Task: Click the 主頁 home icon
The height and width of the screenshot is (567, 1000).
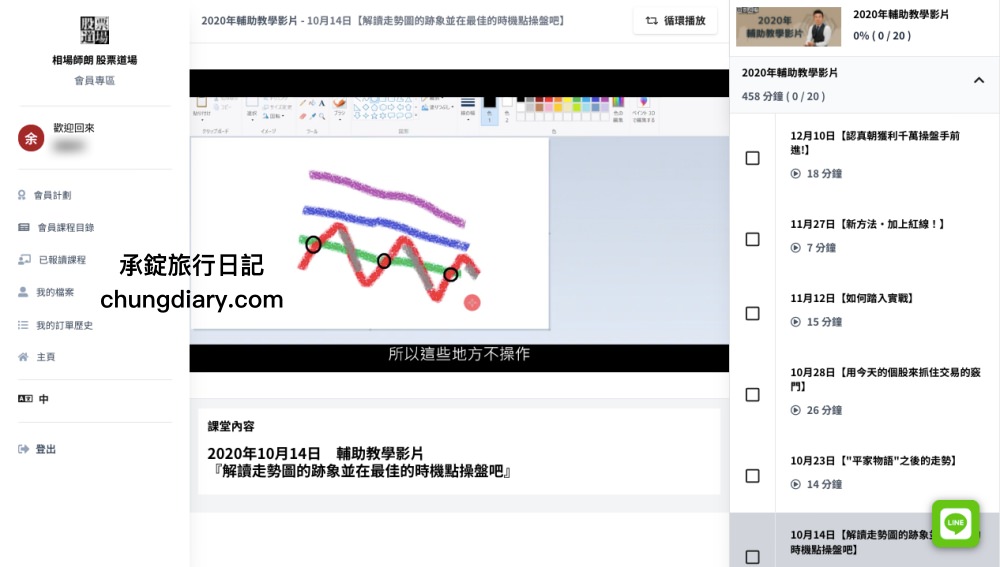Action: coord(23,357)
